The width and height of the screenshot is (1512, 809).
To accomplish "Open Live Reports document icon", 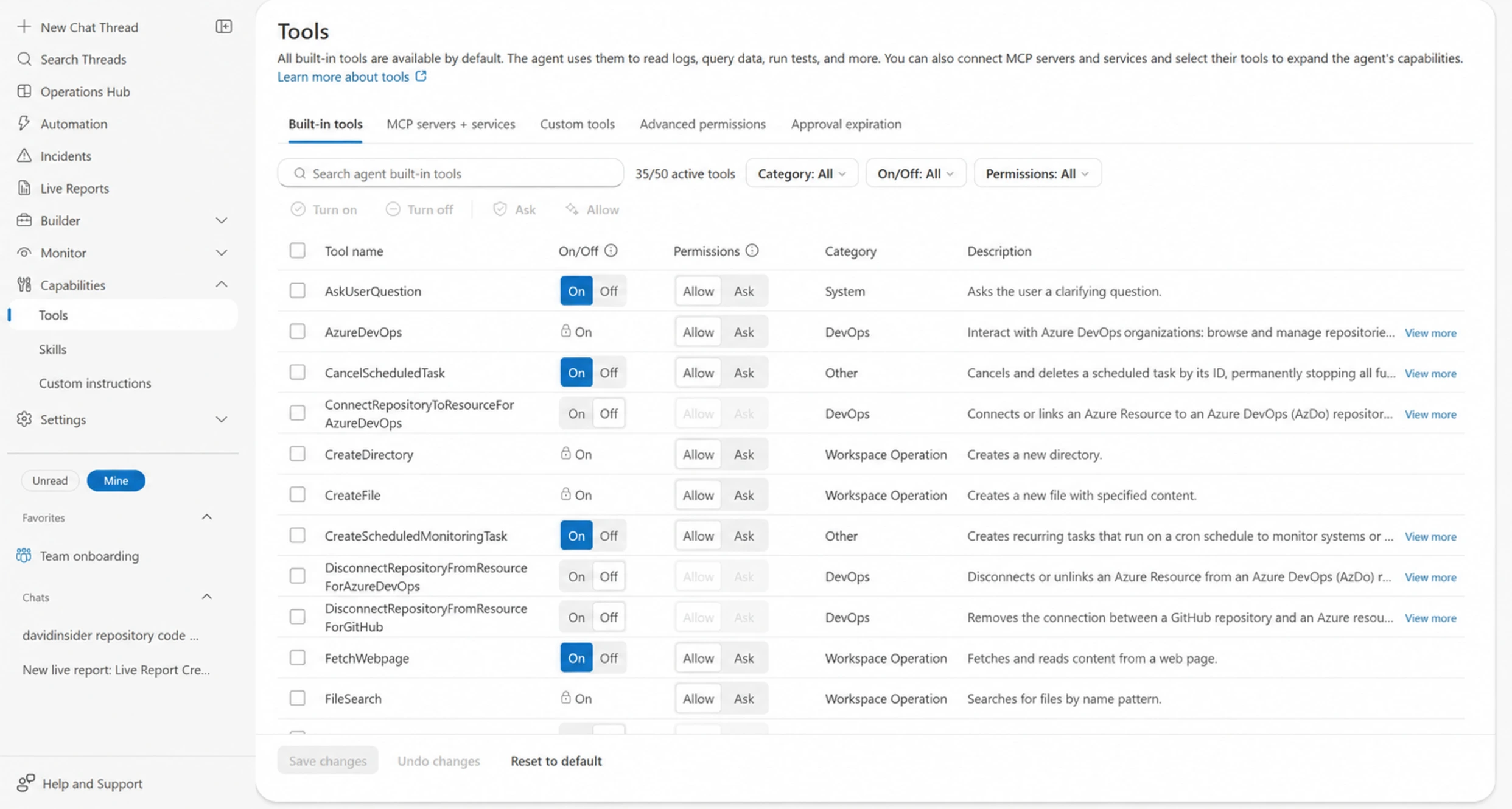I will [x=24, y=188].
